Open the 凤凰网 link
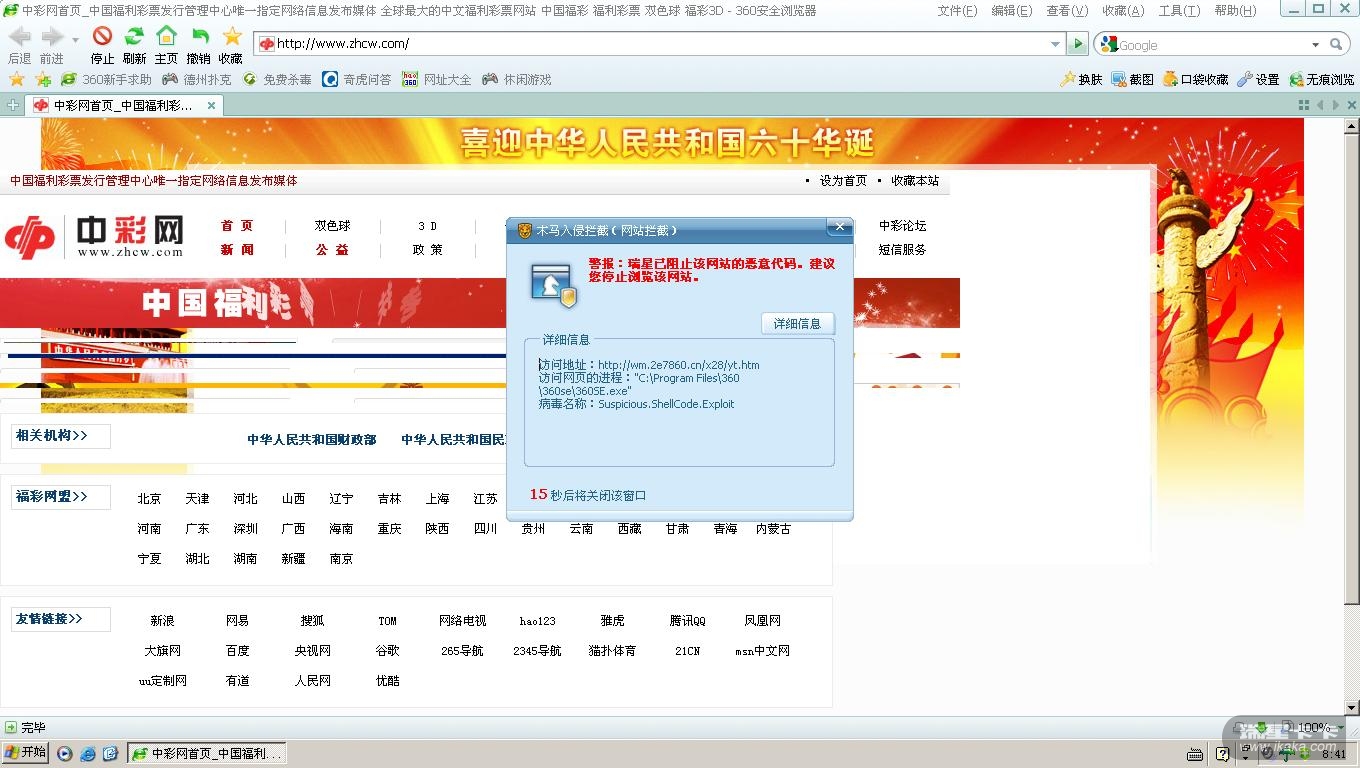 pyautogui.click(x=763, y=621)
